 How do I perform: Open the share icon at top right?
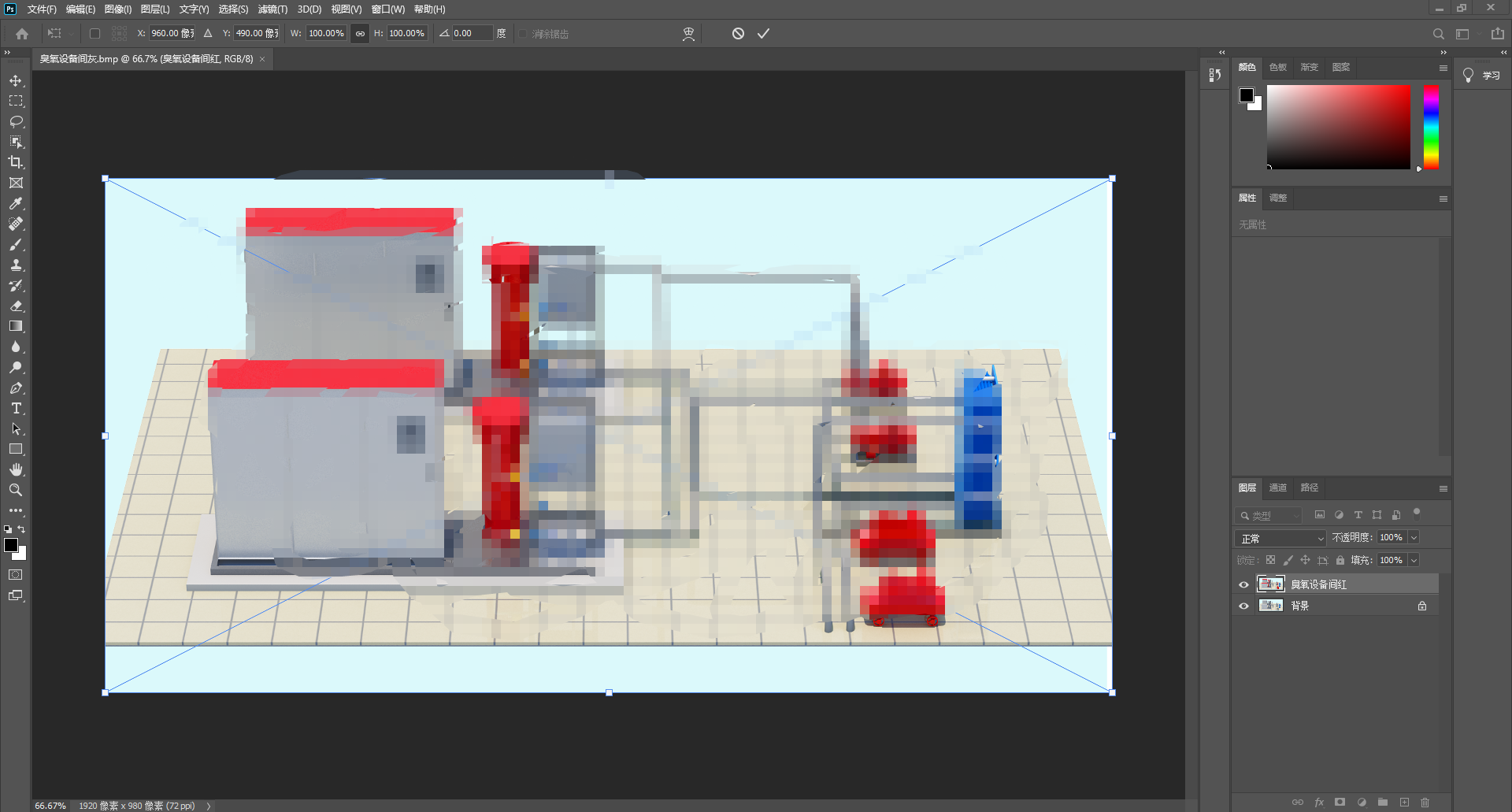(x=1497, y=33)
